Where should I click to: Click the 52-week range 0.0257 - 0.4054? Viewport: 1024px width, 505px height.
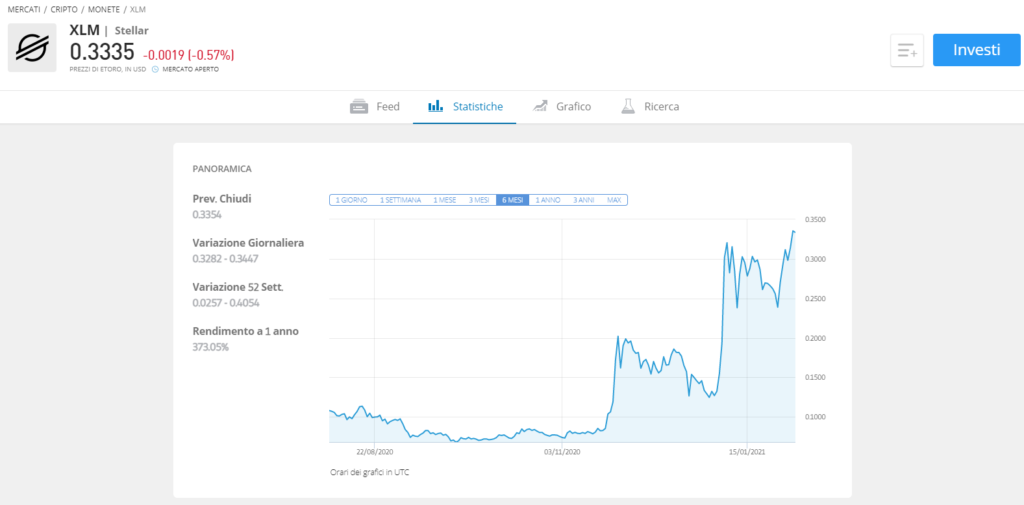[x=225, y=303]
